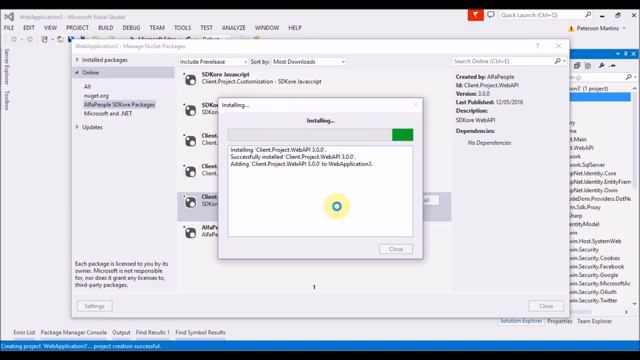Select the Microsoft and .NET source
The width and height of the screenshot is (640, 360).
(x=108, y=113)
